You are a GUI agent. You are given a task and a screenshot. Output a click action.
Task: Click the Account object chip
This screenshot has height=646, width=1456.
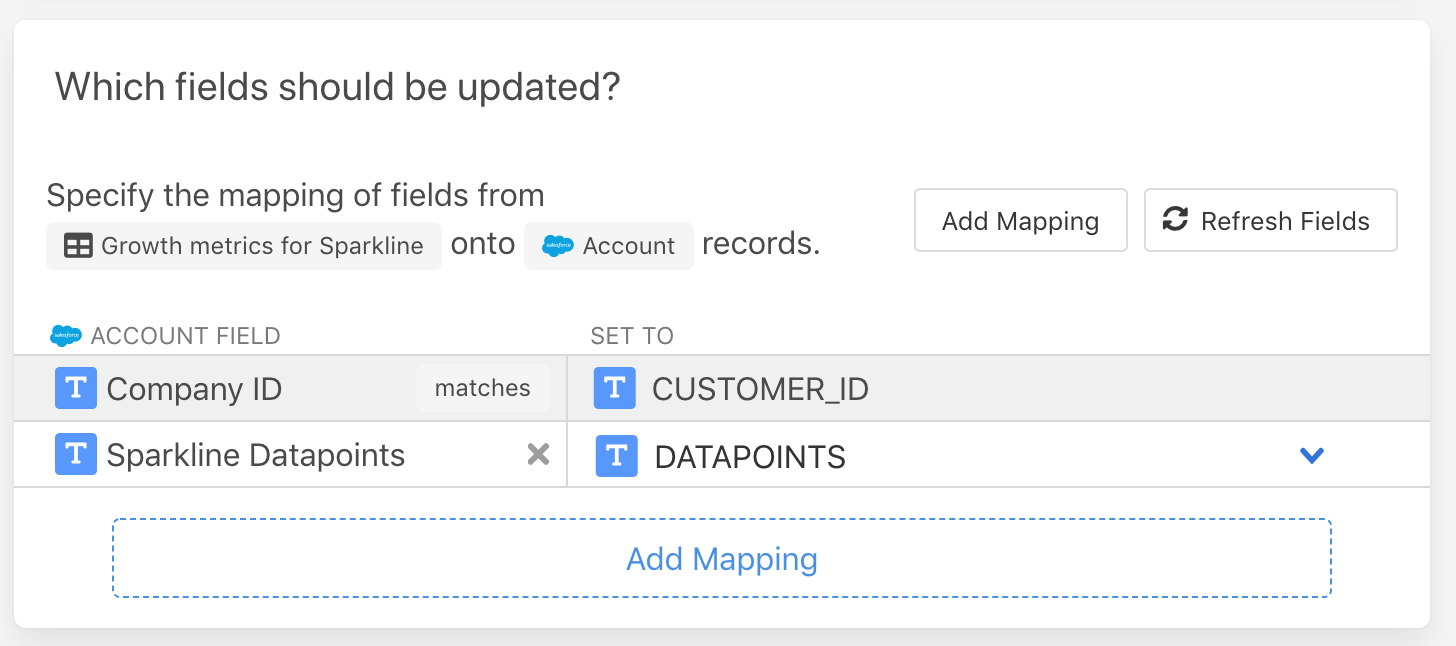pos(608,246)
